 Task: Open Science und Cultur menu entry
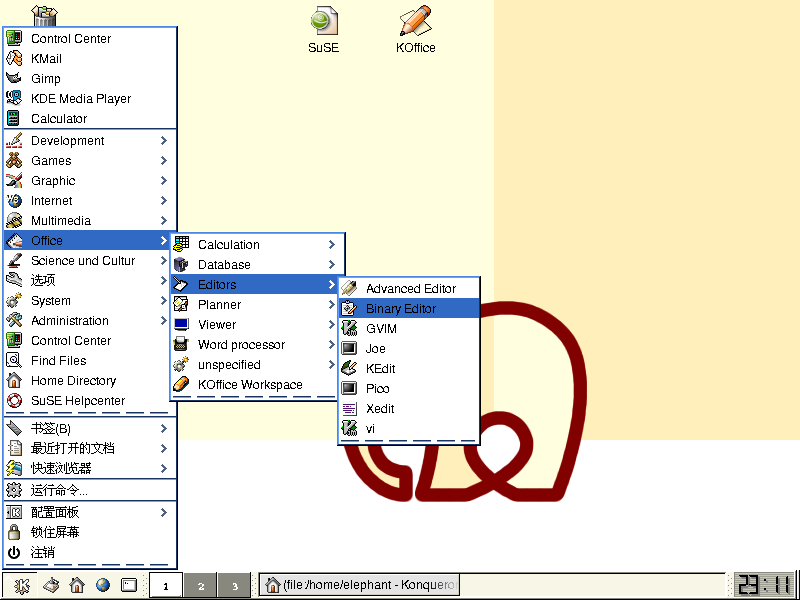(x=90, y=260)
